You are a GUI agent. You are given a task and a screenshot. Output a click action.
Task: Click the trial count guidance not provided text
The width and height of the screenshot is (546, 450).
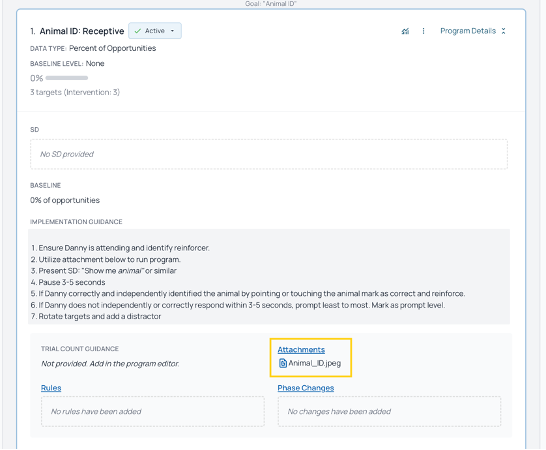pyautogui.click(x=110, y=364)
